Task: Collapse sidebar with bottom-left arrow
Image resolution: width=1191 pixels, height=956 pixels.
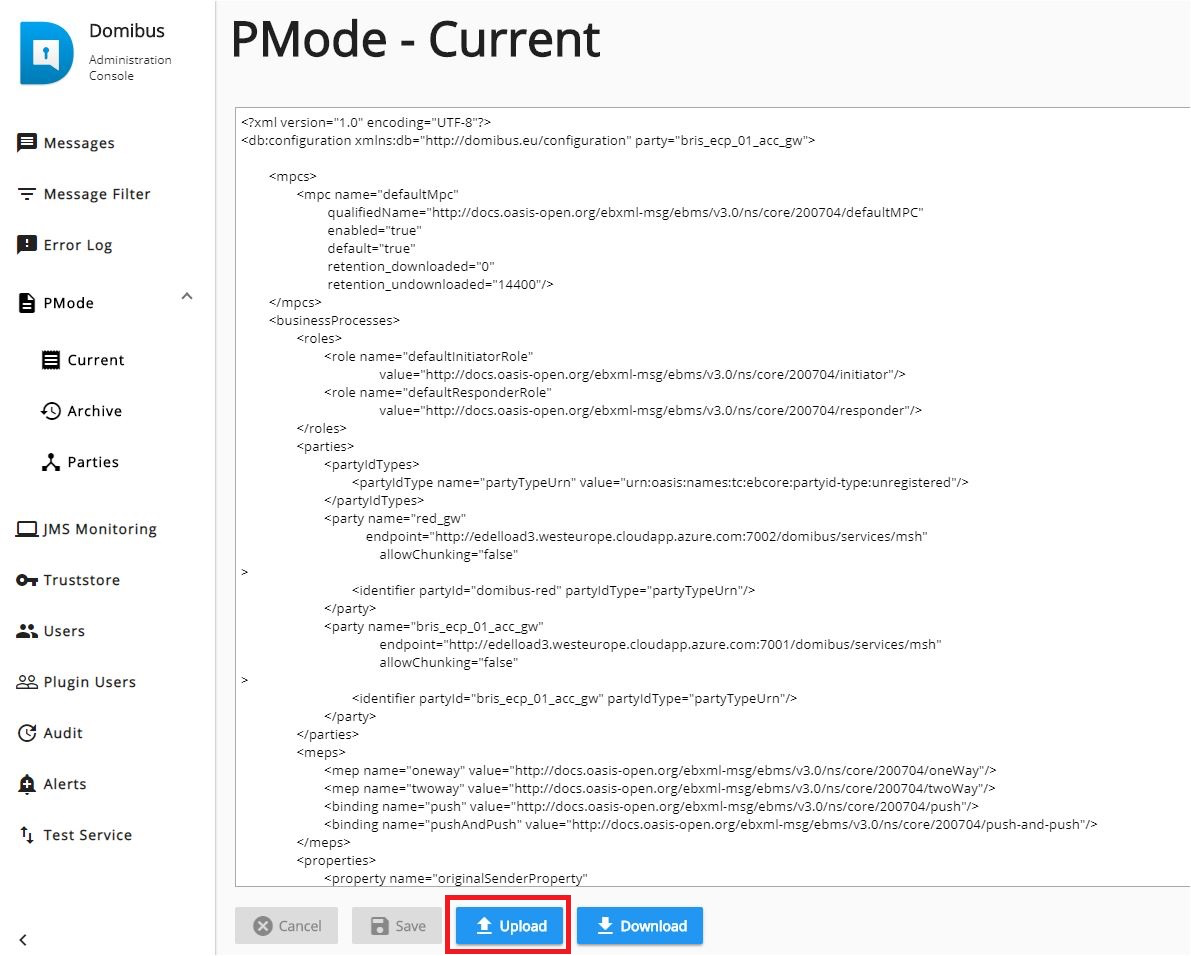Action: tap(23, 940)
